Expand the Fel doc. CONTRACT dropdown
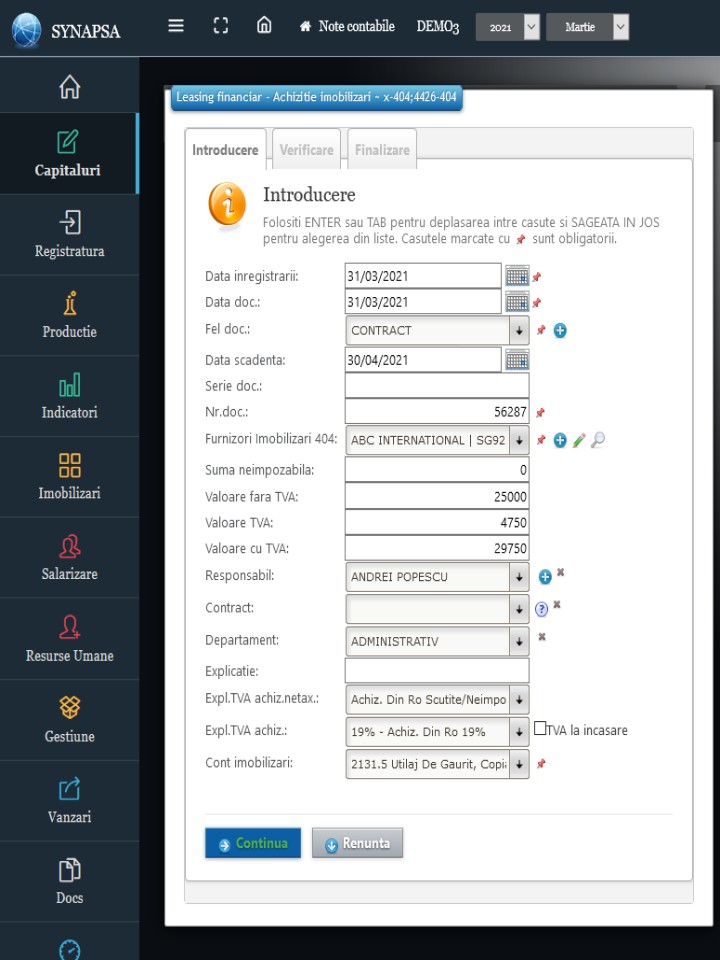720x960 pixels. click(x=437, y=331)
